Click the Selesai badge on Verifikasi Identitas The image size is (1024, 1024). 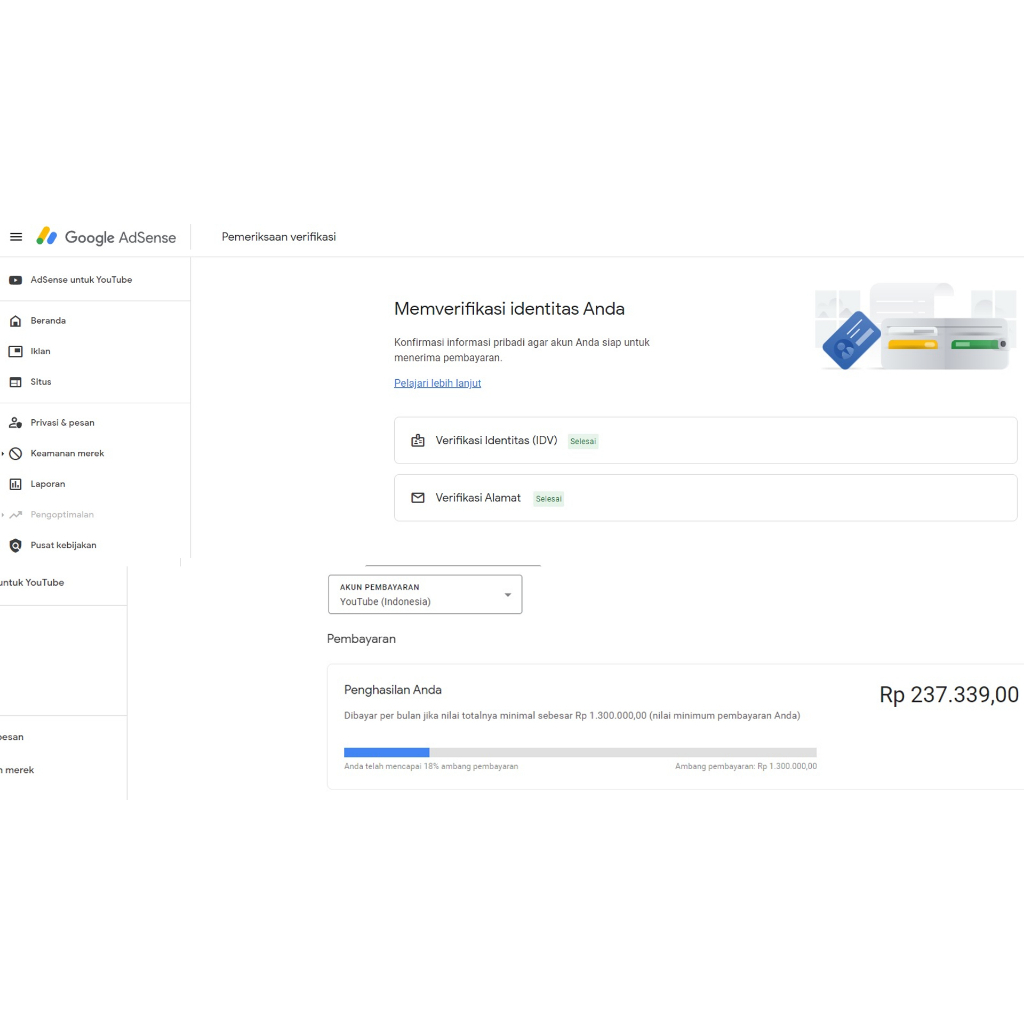pyautogui.click(x=583, y=441)
